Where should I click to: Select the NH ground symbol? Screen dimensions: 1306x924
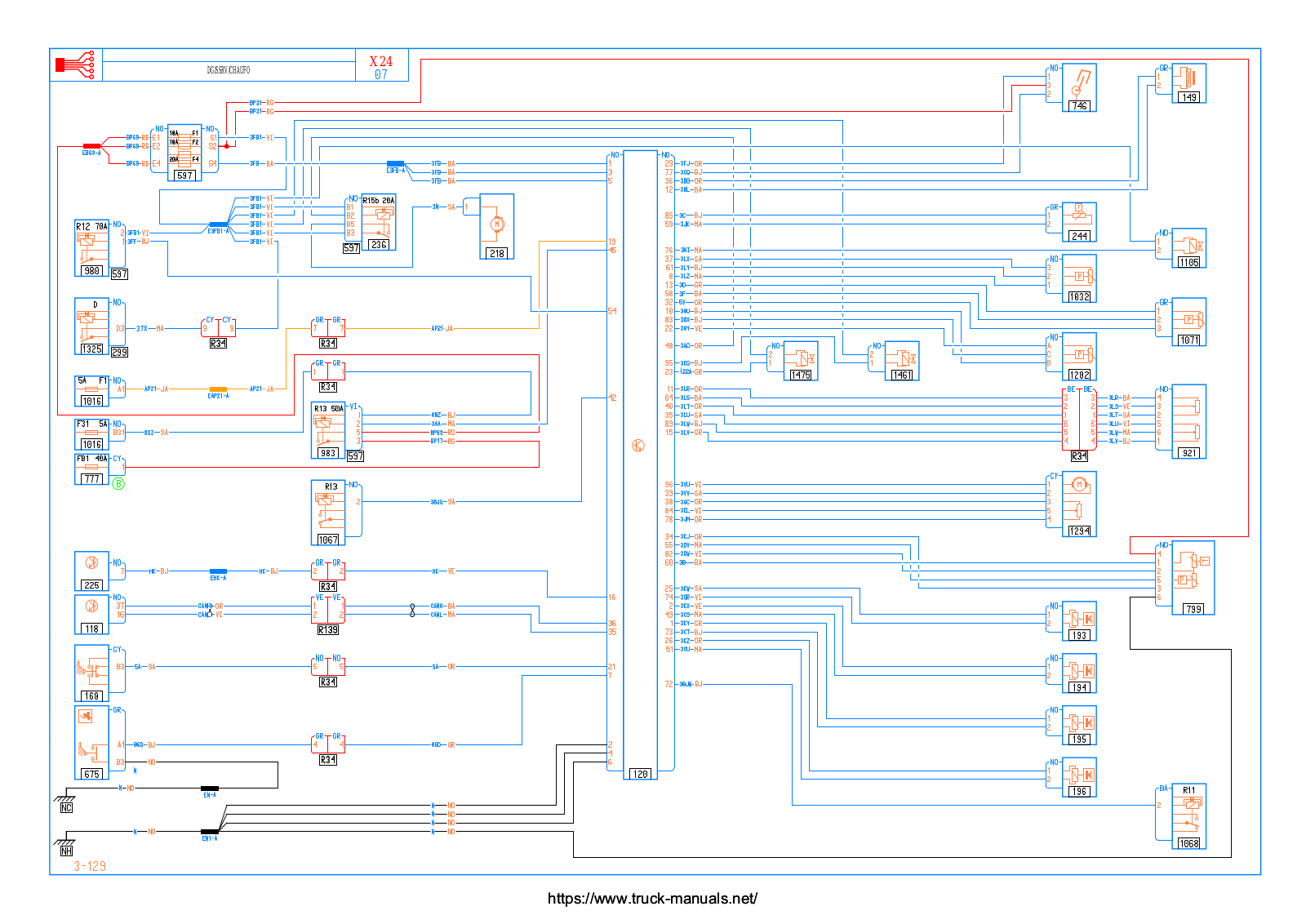click(66, 844)
